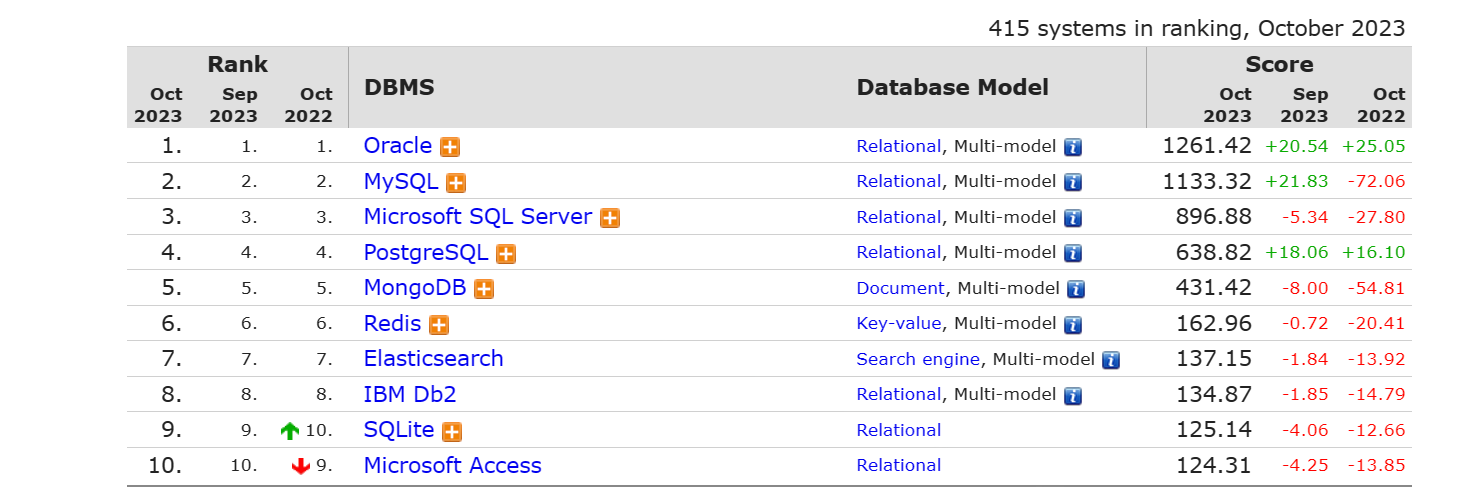Image resolution: width=1480 pixels, height=492 pixels.
Task: Select the score 896.88
Action: (x=1216, y=217)
